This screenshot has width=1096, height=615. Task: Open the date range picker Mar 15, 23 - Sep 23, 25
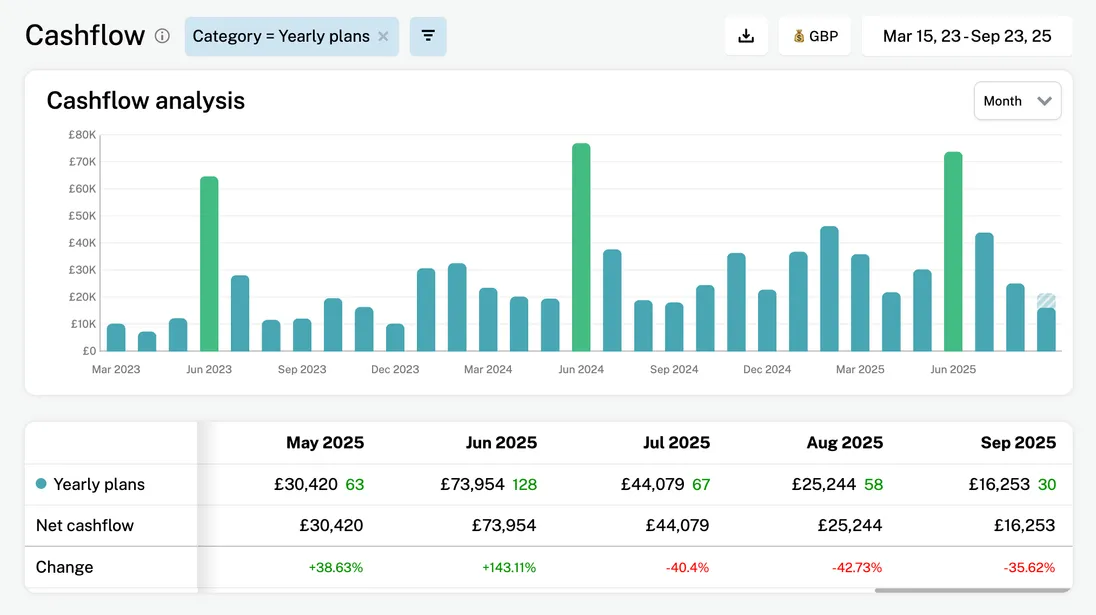pyautogui.click(x=966, y=35)
